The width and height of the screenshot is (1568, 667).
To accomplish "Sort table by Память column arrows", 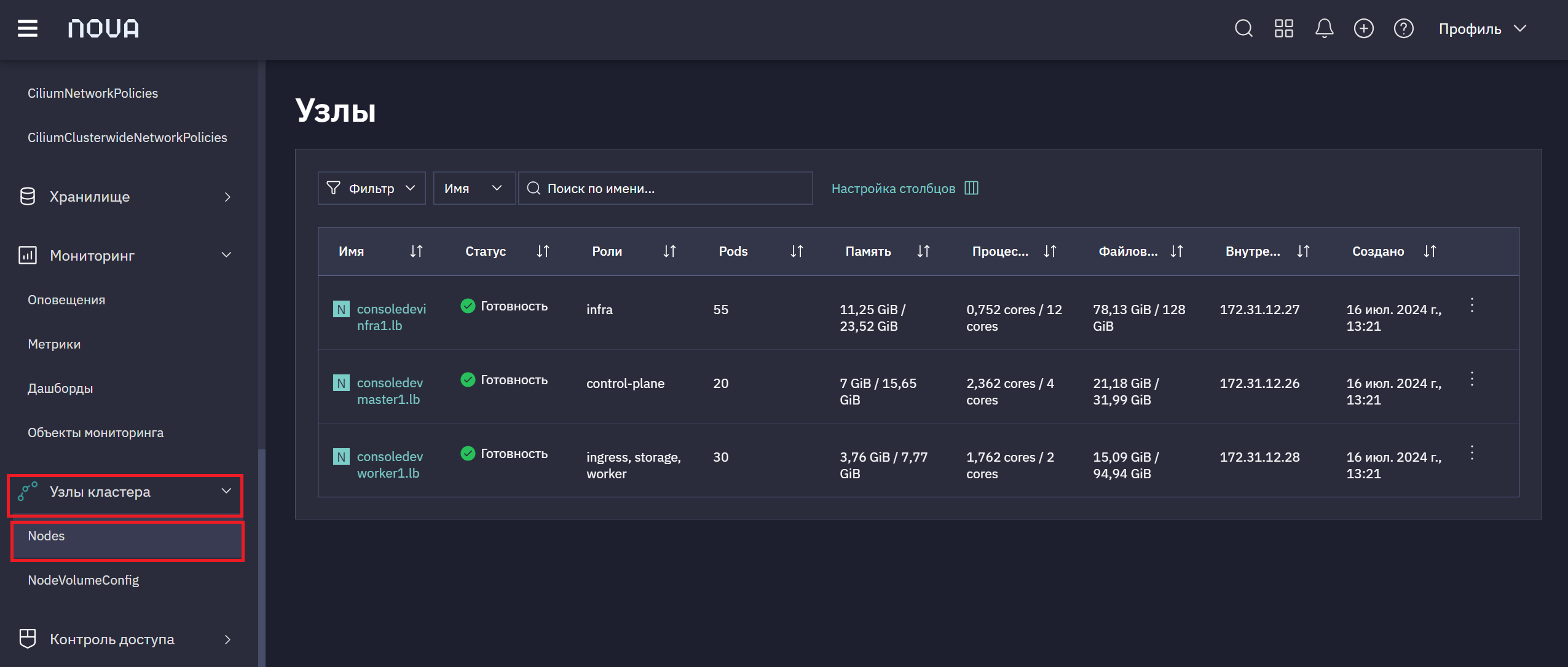I will coord(923,251).
